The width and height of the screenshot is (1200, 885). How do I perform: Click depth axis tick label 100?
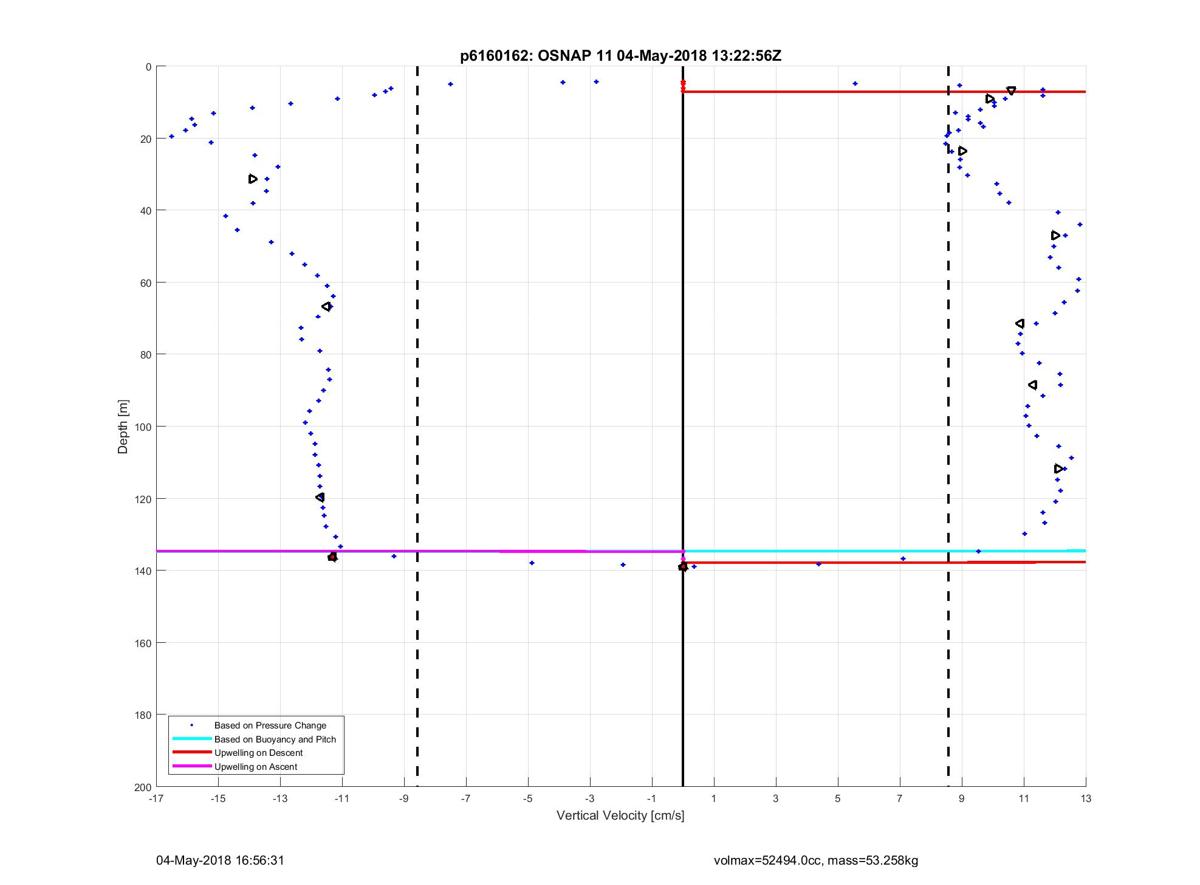click(142, 427)
